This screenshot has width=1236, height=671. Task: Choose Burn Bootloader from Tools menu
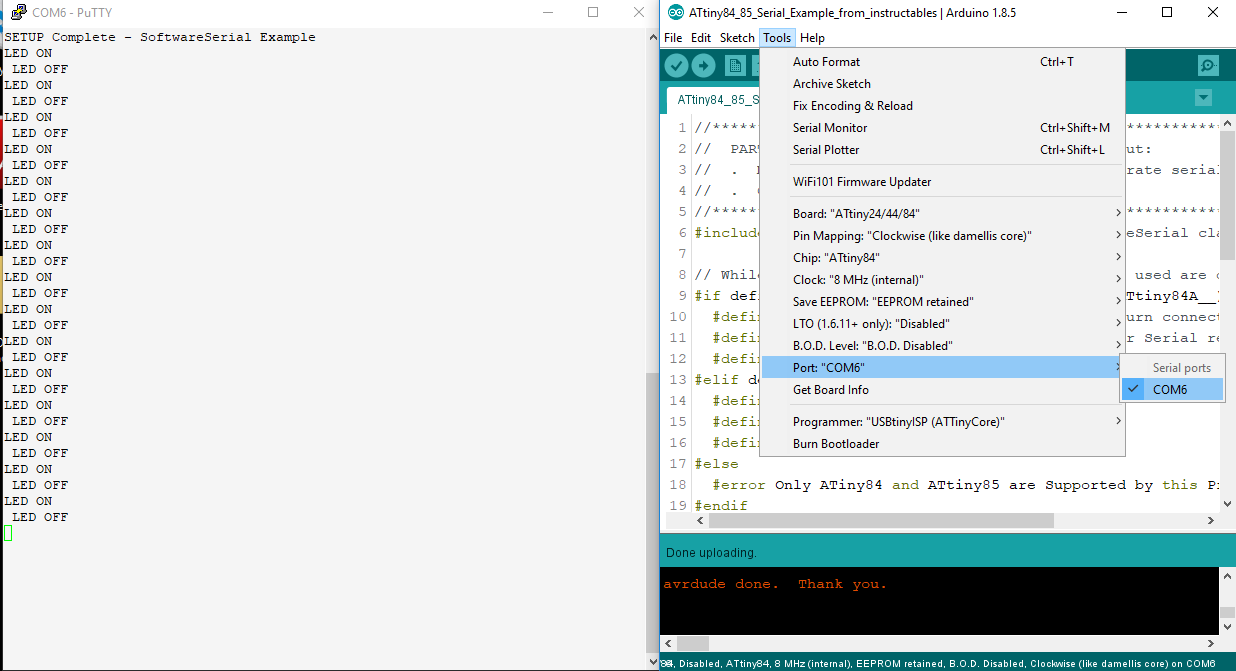[x=836, y=444]
